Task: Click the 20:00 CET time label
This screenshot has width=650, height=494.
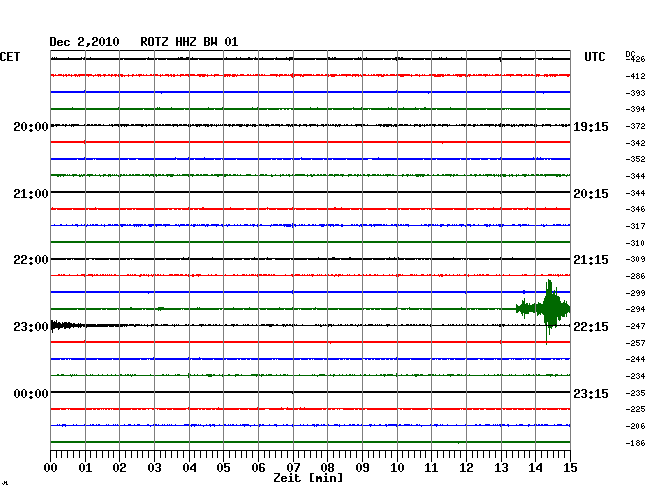Action: point(31,126)
